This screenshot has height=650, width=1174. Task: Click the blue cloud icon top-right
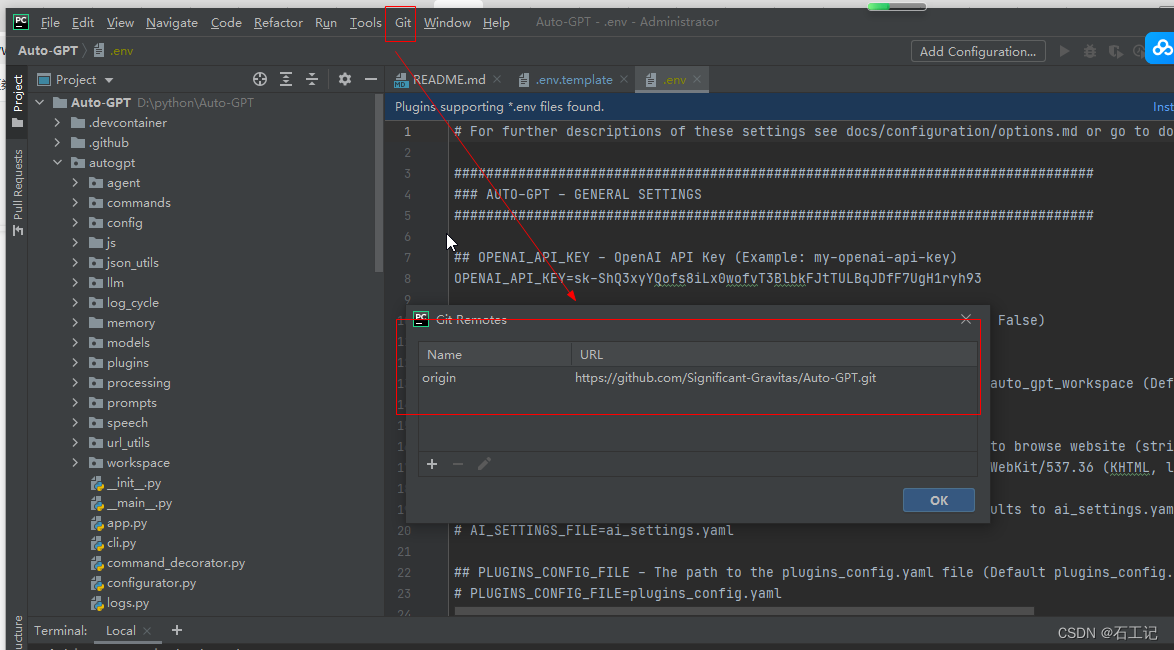tap(1161, 48)
